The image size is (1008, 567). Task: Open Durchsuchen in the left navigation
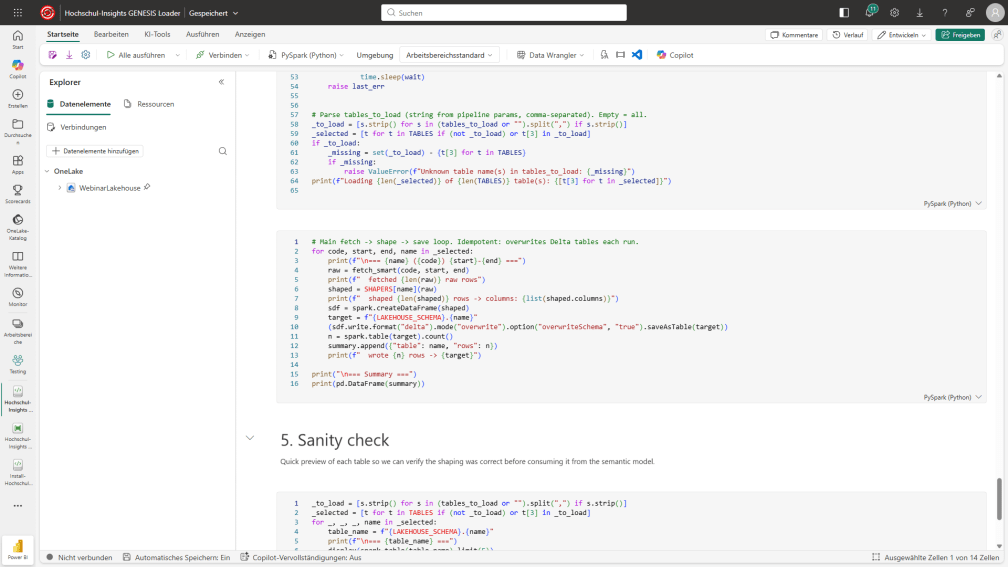17,130
